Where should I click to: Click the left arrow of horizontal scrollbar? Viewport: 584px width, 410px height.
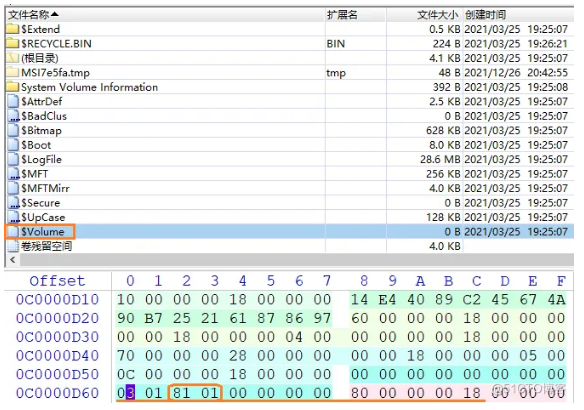(13, 260)
